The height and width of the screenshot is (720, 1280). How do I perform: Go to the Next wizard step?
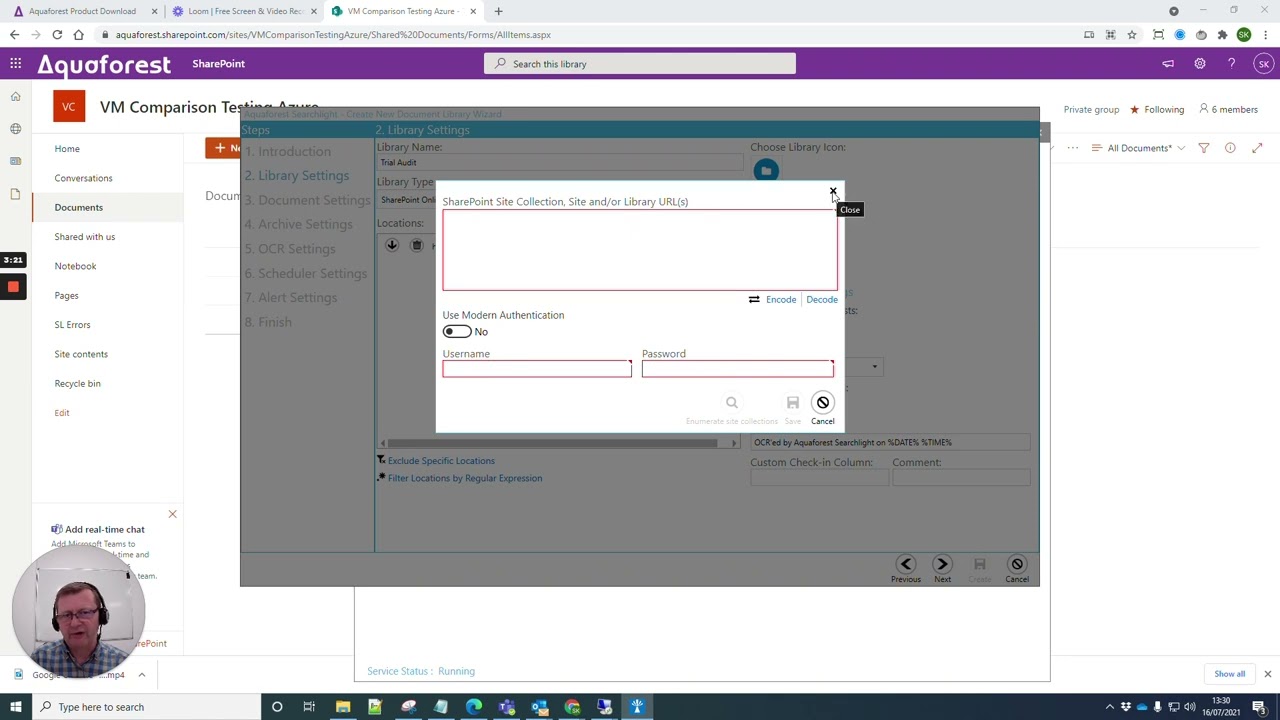[942, 564]
